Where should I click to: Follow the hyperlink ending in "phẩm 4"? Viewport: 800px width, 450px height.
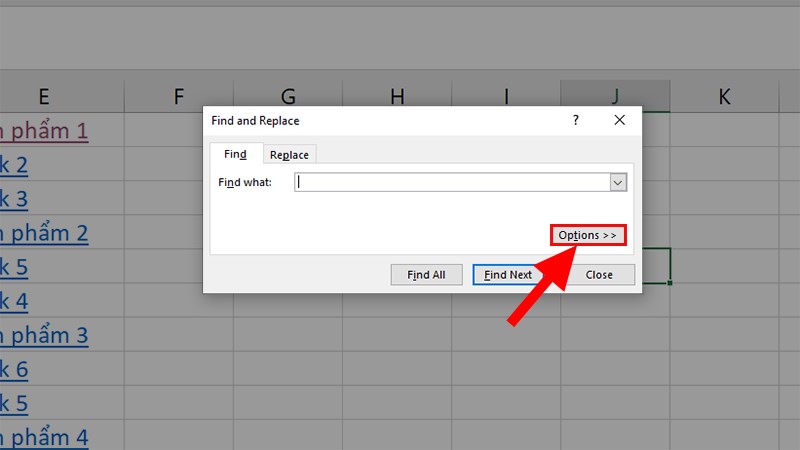(x=44, y=437)
